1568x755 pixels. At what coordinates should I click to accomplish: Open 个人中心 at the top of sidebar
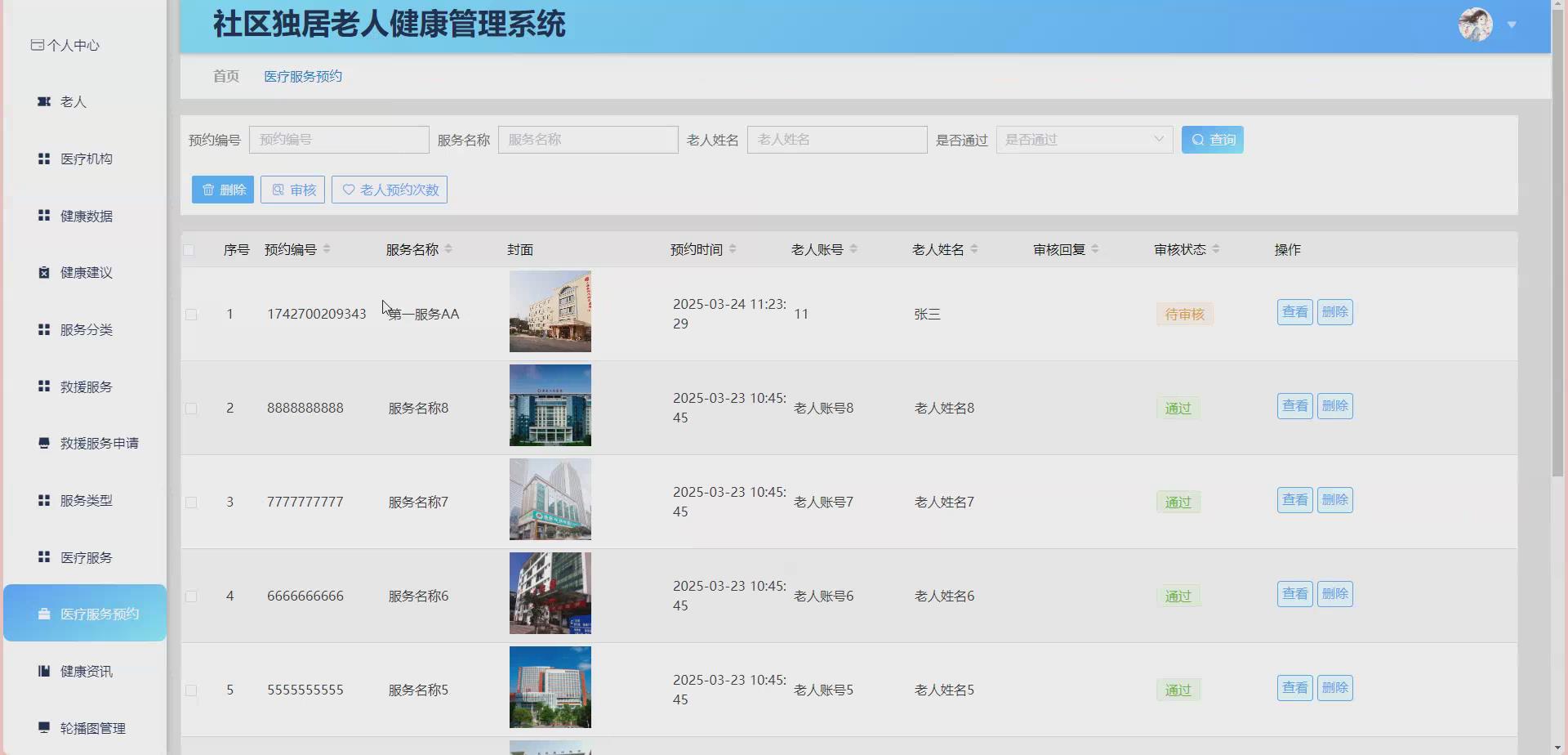pos(67,46)
